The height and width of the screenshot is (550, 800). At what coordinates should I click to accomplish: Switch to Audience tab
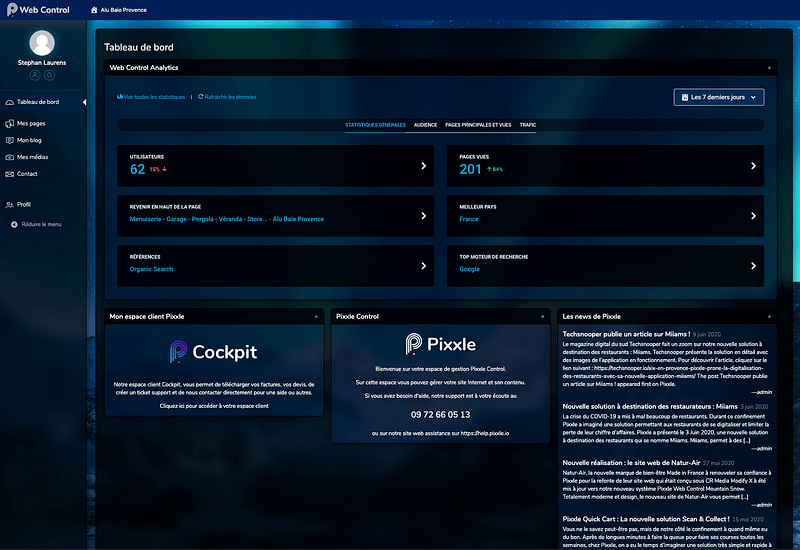coord(426,125)
